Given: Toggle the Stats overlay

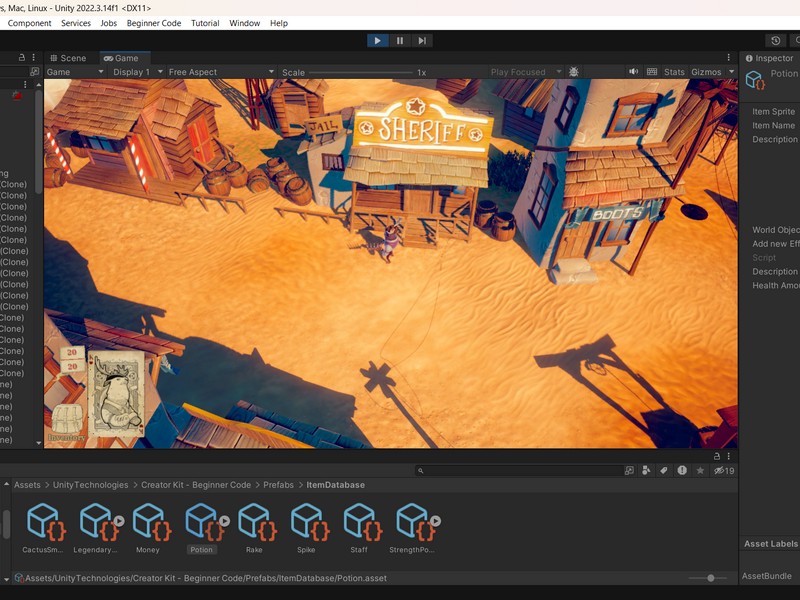Looking at the screenshot, I should (x=674, y=72).
